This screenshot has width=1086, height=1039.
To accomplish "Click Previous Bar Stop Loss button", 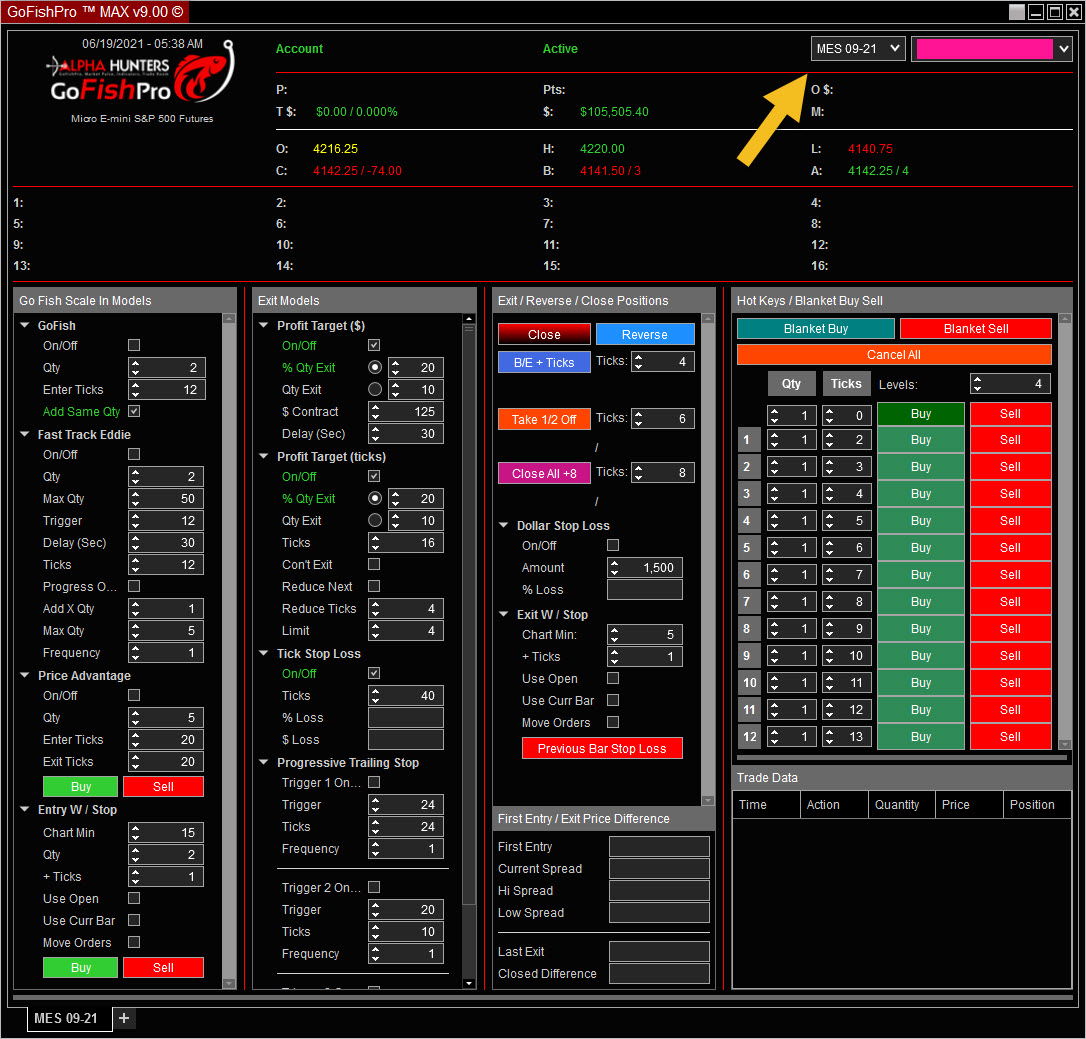I will (x=602, y=749).
